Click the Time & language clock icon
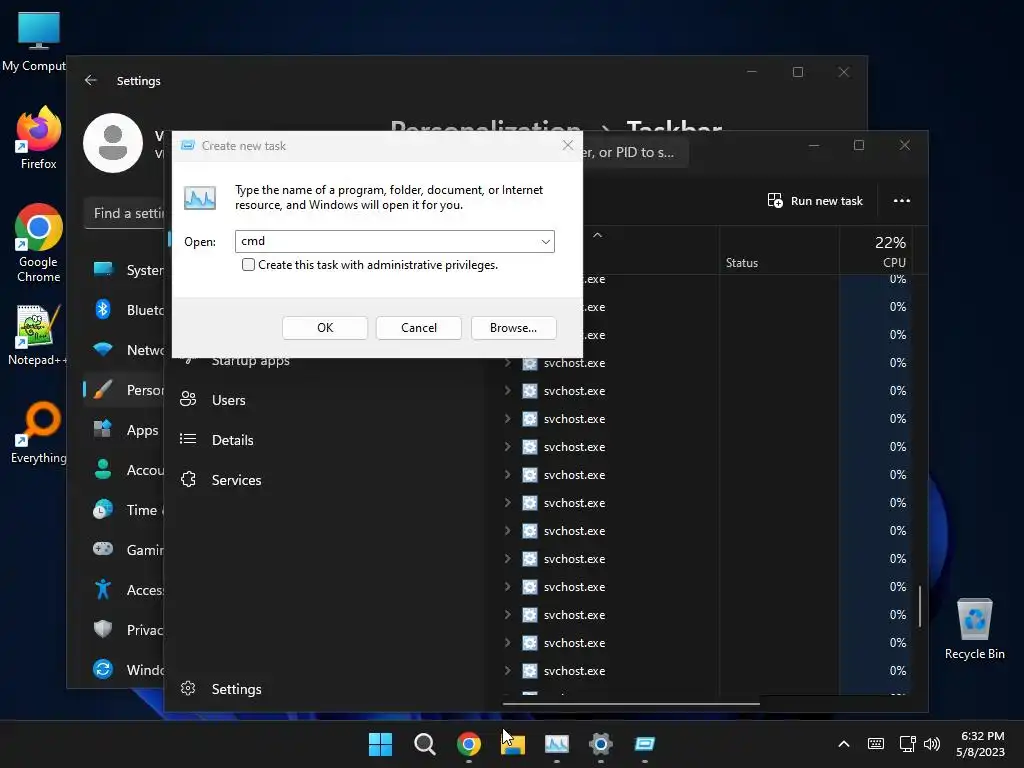The width and height of the screenshot is (1024, 768). coord(103,509)
